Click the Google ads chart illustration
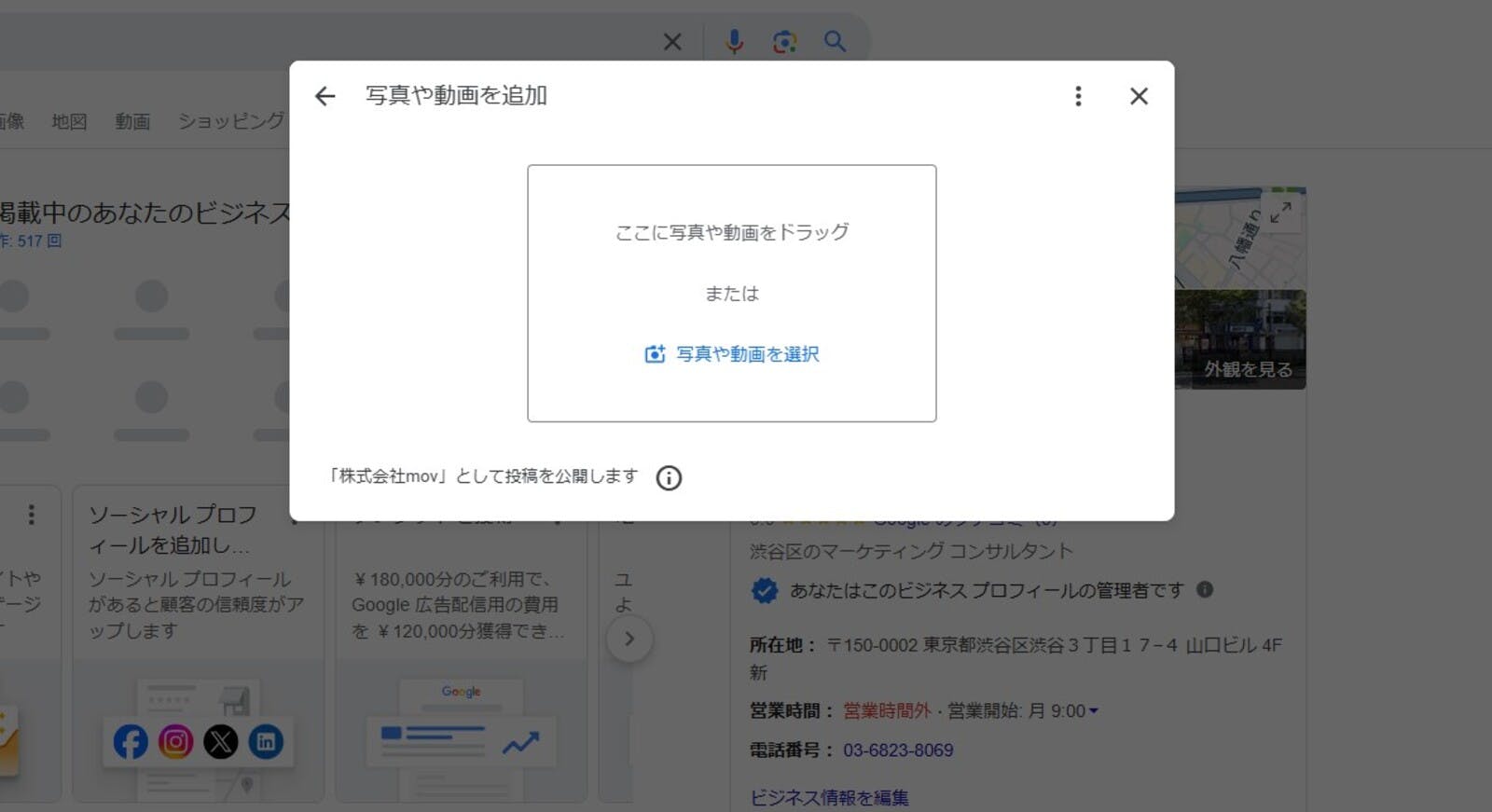1492x812 pixels. [x=461, y=732]
